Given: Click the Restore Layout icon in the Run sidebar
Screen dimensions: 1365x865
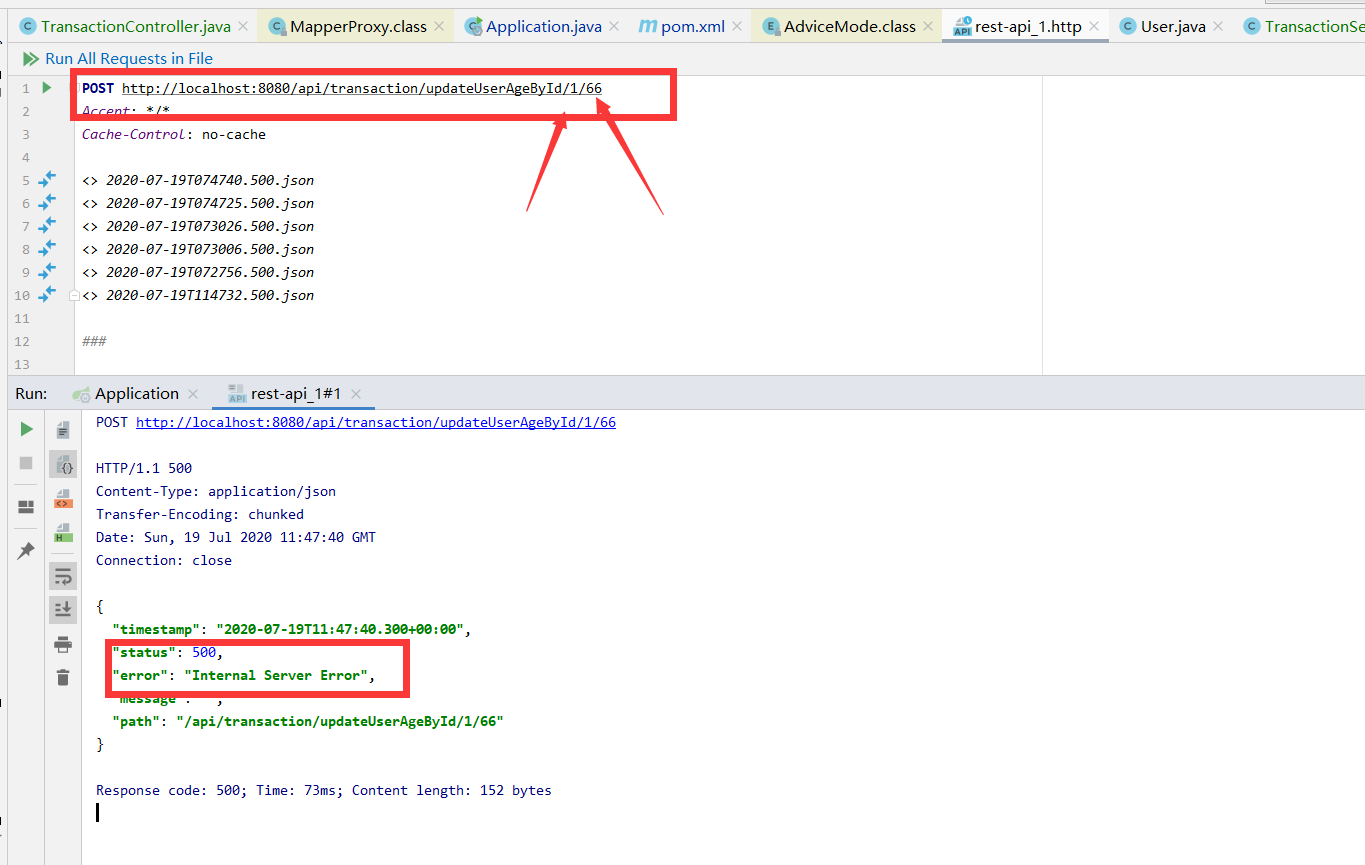Looking at the screenshot, I should point(27,507).
